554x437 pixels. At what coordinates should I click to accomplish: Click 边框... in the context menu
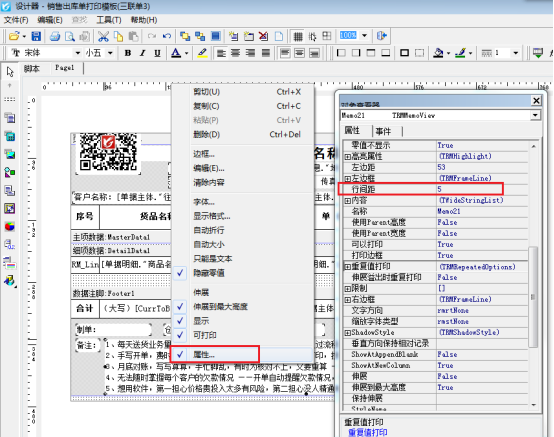pyautogui.click(x=204, y=154)
